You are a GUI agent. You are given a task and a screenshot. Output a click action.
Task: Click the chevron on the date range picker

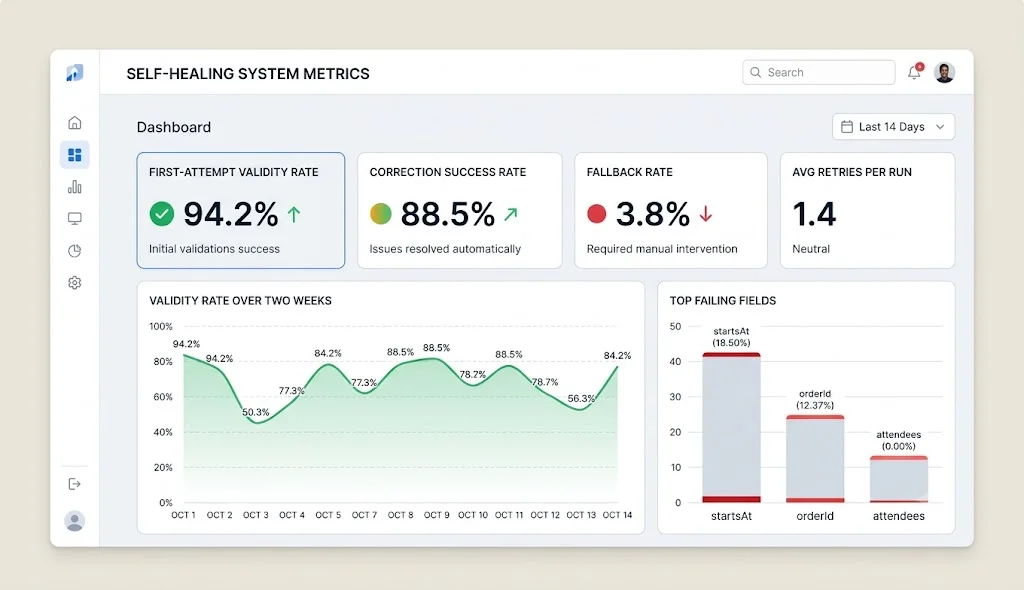pyautogui.click(x=940, y=127)
